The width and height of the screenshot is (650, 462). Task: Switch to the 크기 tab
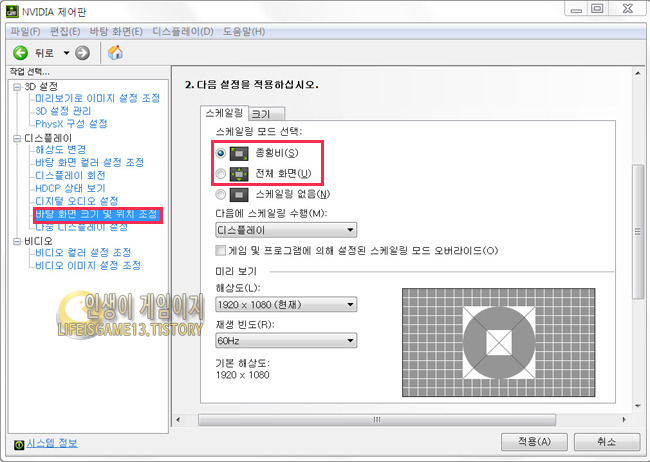(x=267, y=114)
